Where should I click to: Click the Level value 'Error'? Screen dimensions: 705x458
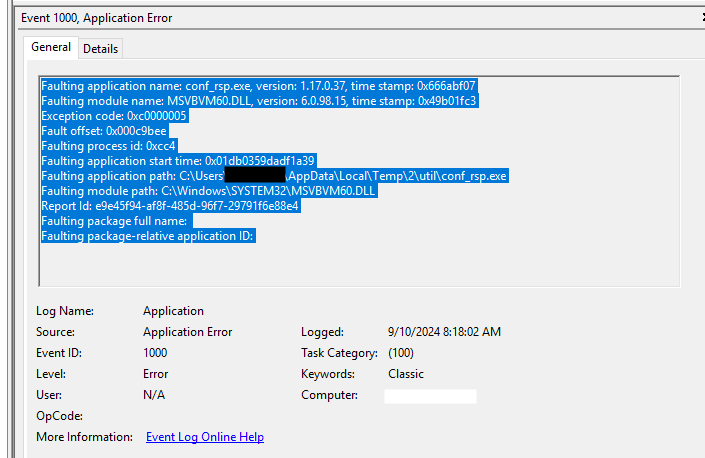click(x=156, y=374)
